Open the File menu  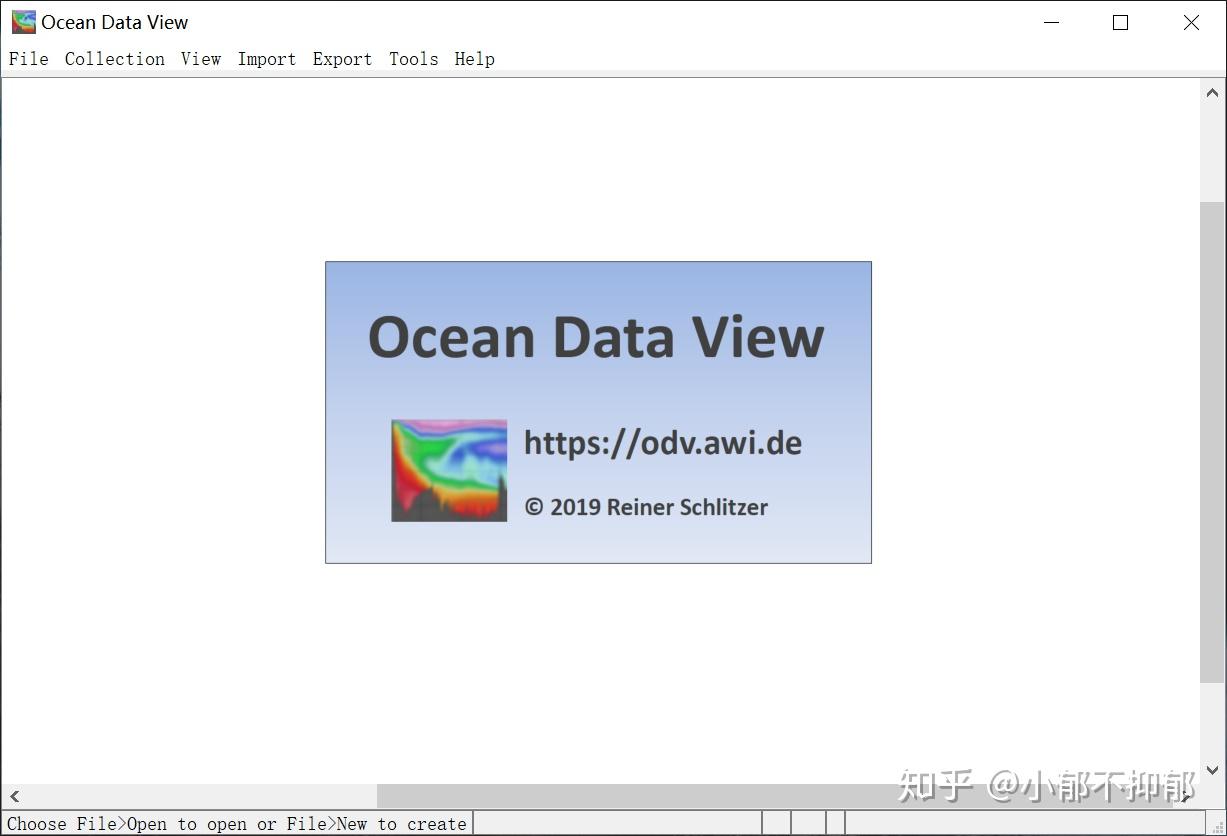(x=28, y=59)
